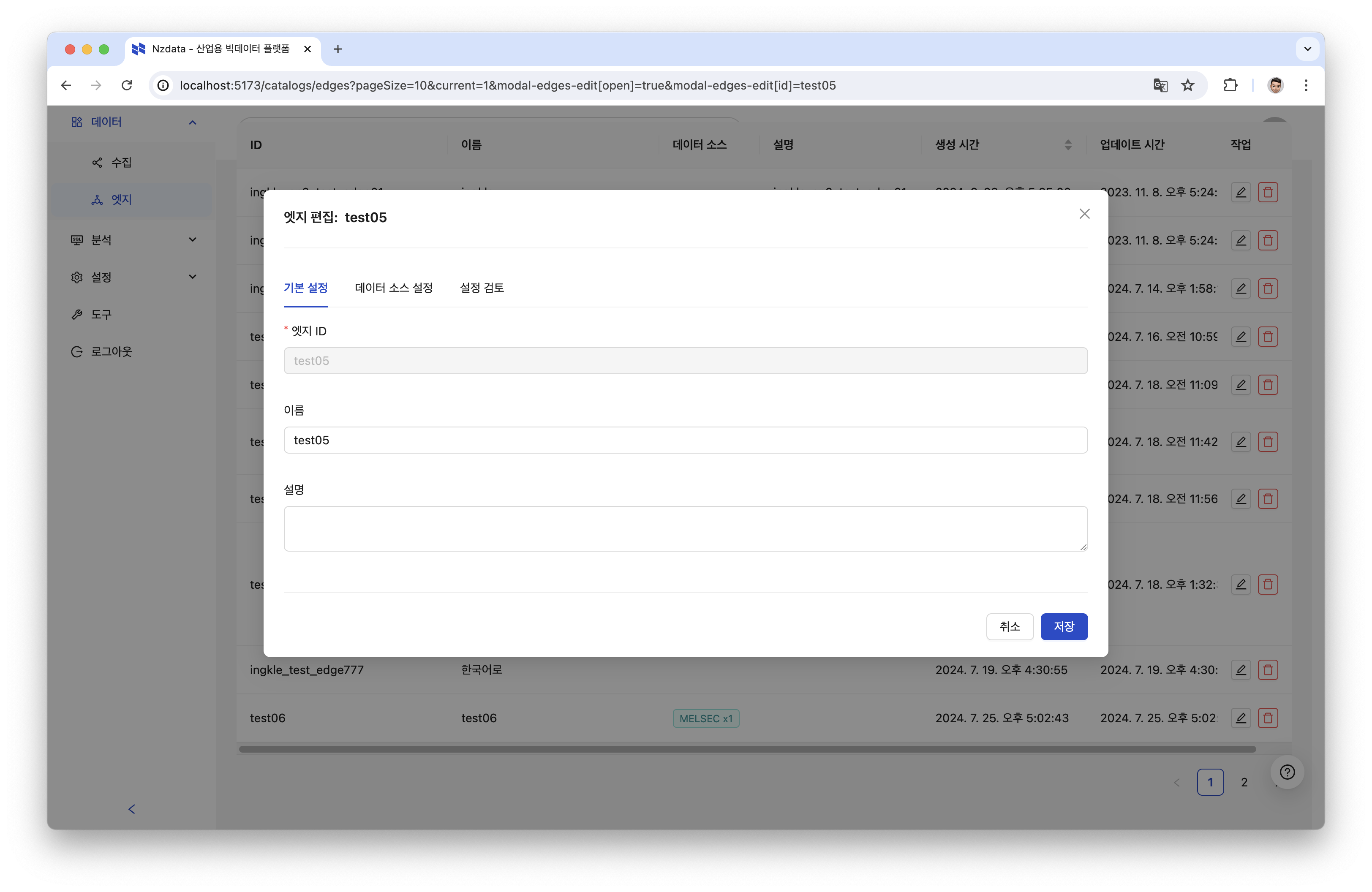Open the browser extensions puzzle icon
The image size is (1372, 892).
click(x=1230, y=85)
